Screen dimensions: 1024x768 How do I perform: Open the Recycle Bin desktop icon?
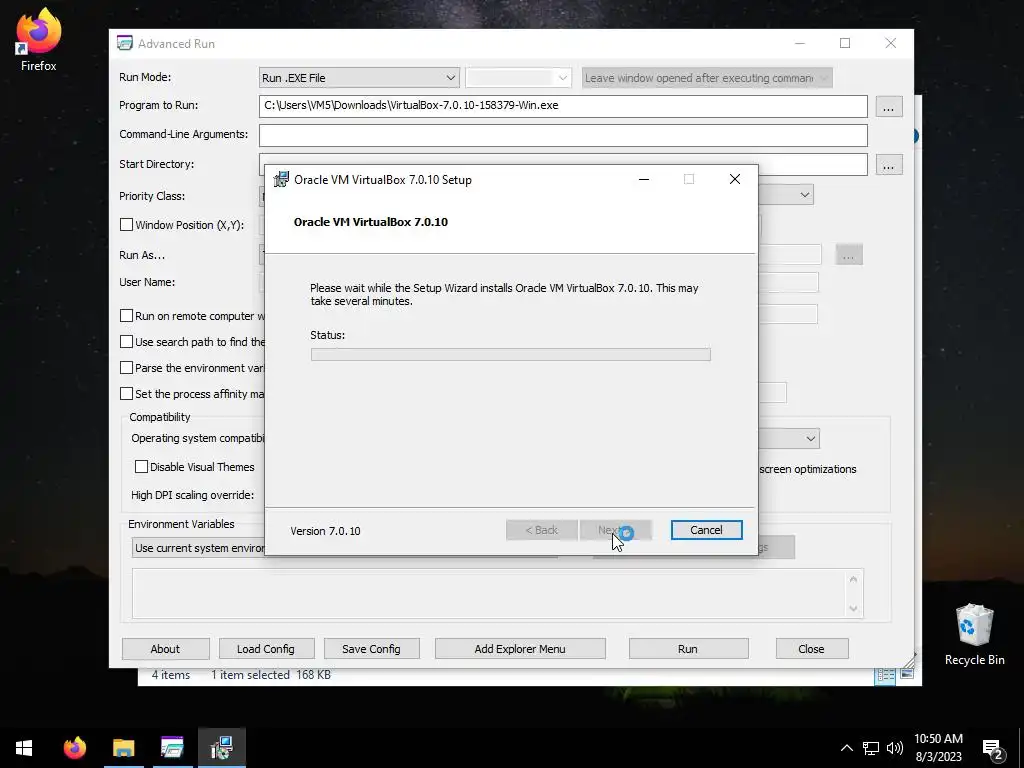coord(974,634)
